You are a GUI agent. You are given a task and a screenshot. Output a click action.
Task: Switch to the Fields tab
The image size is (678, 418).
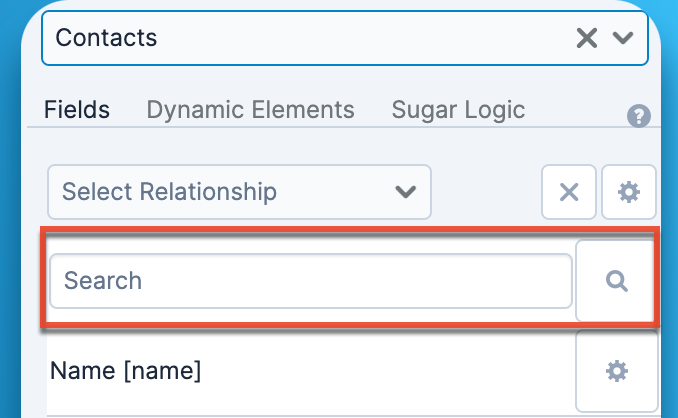tap(77, 109)
